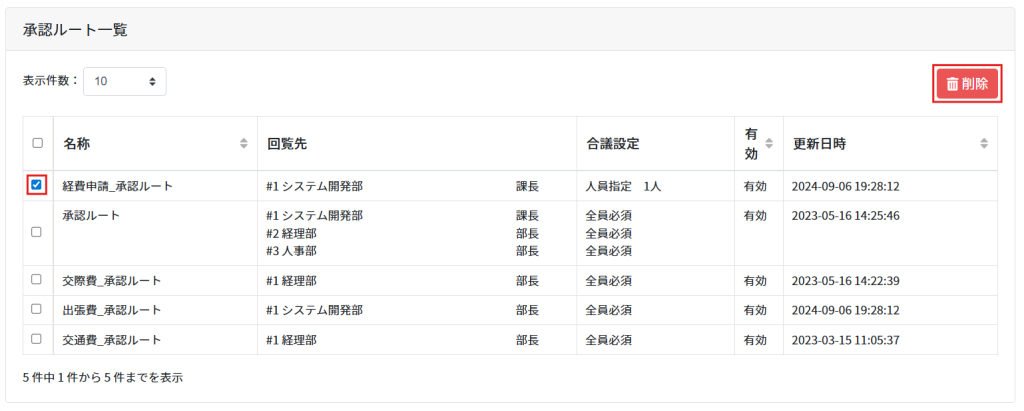This screenshot has width=1024, height=411.
Task: Click the red 削除 delete button
Action: [967, 84]
